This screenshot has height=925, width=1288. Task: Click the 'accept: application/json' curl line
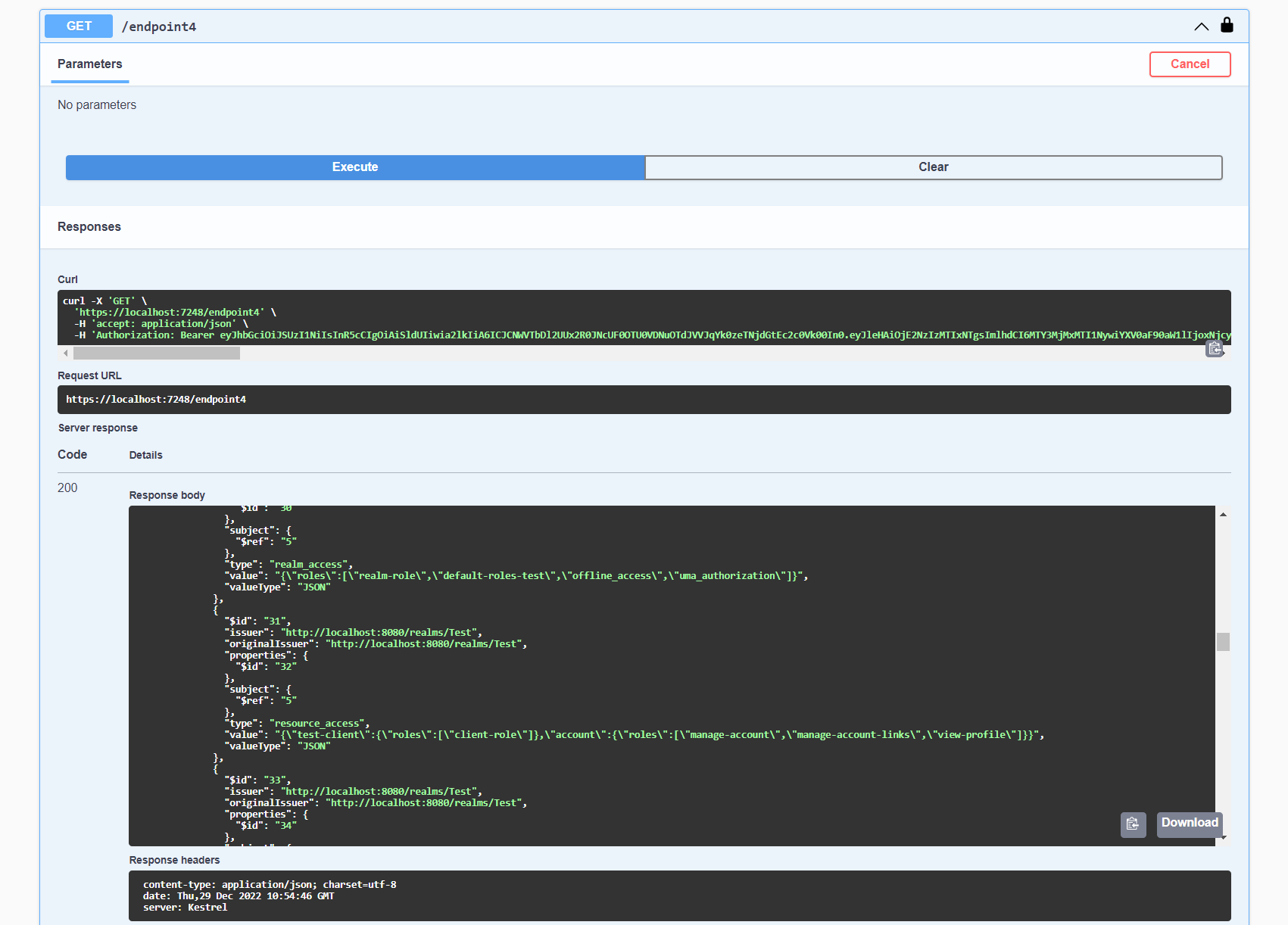161,324
